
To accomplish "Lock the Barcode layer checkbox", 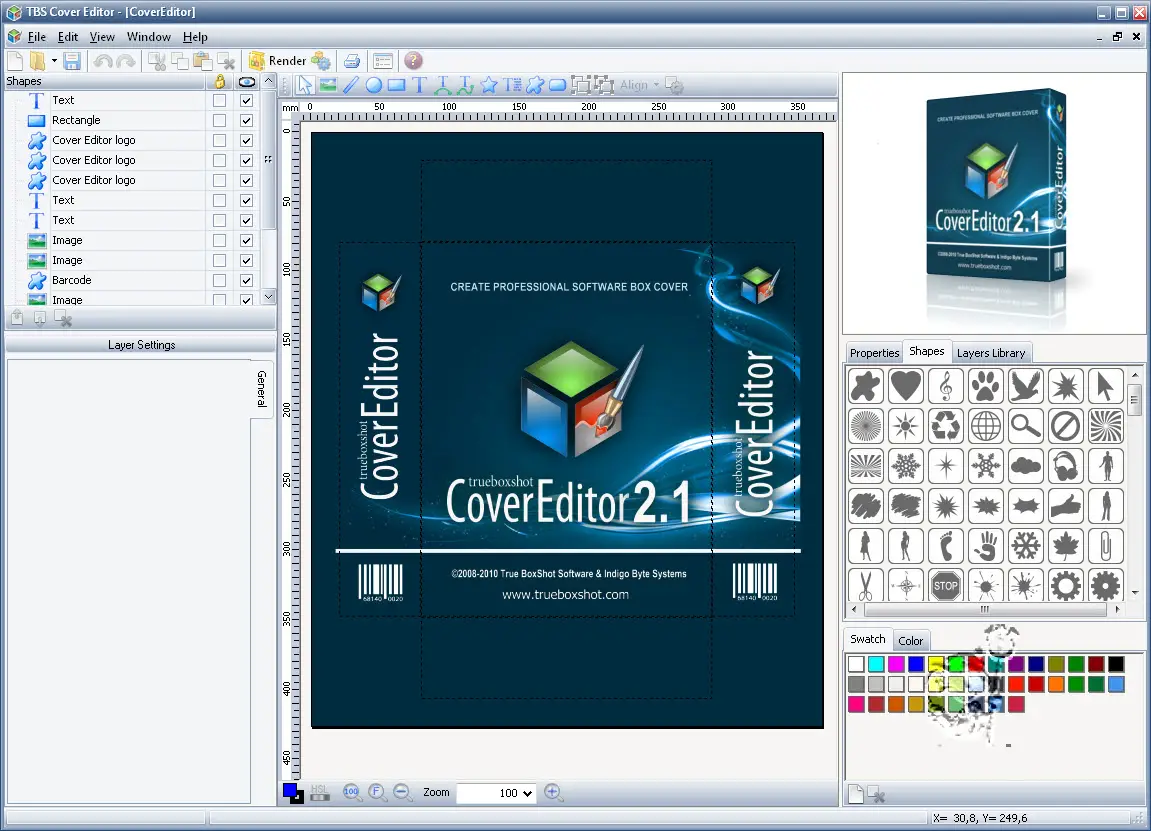I will (x=219, y=280).
